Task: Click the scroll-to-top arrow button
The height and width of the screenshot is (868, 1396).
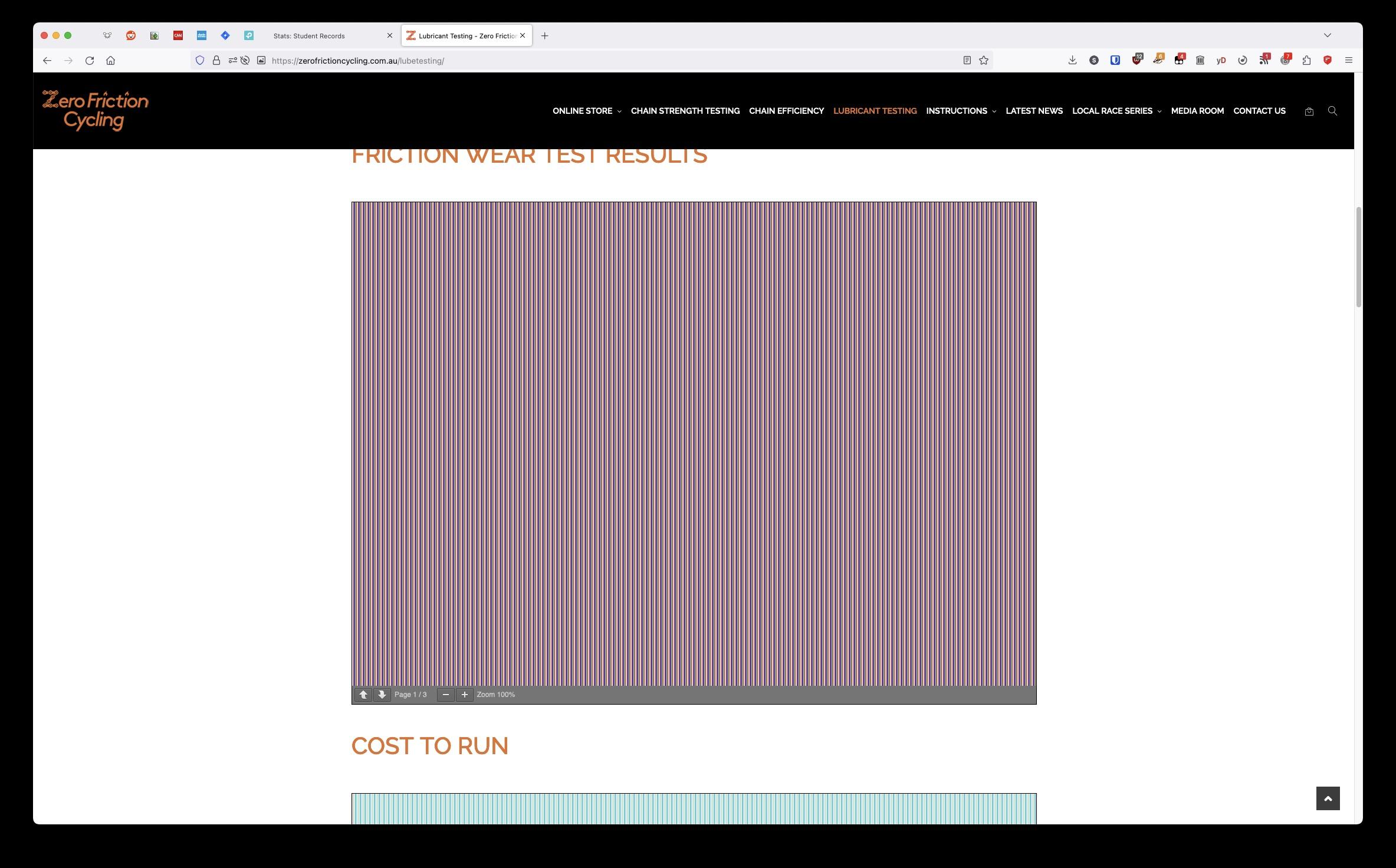Action: 1329,798
